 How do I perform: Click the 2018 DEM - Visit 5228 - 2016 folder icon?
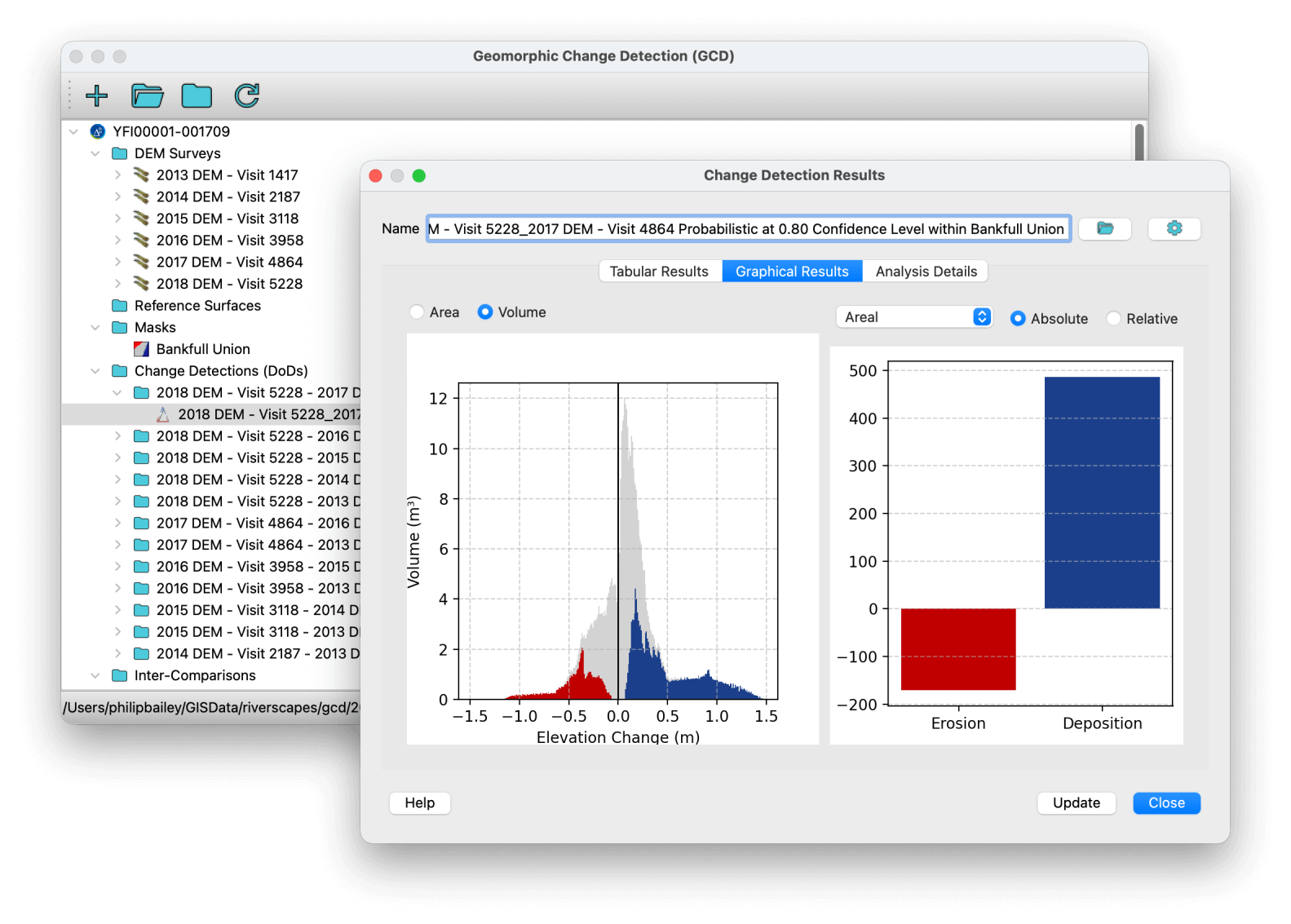click(141, 436)
